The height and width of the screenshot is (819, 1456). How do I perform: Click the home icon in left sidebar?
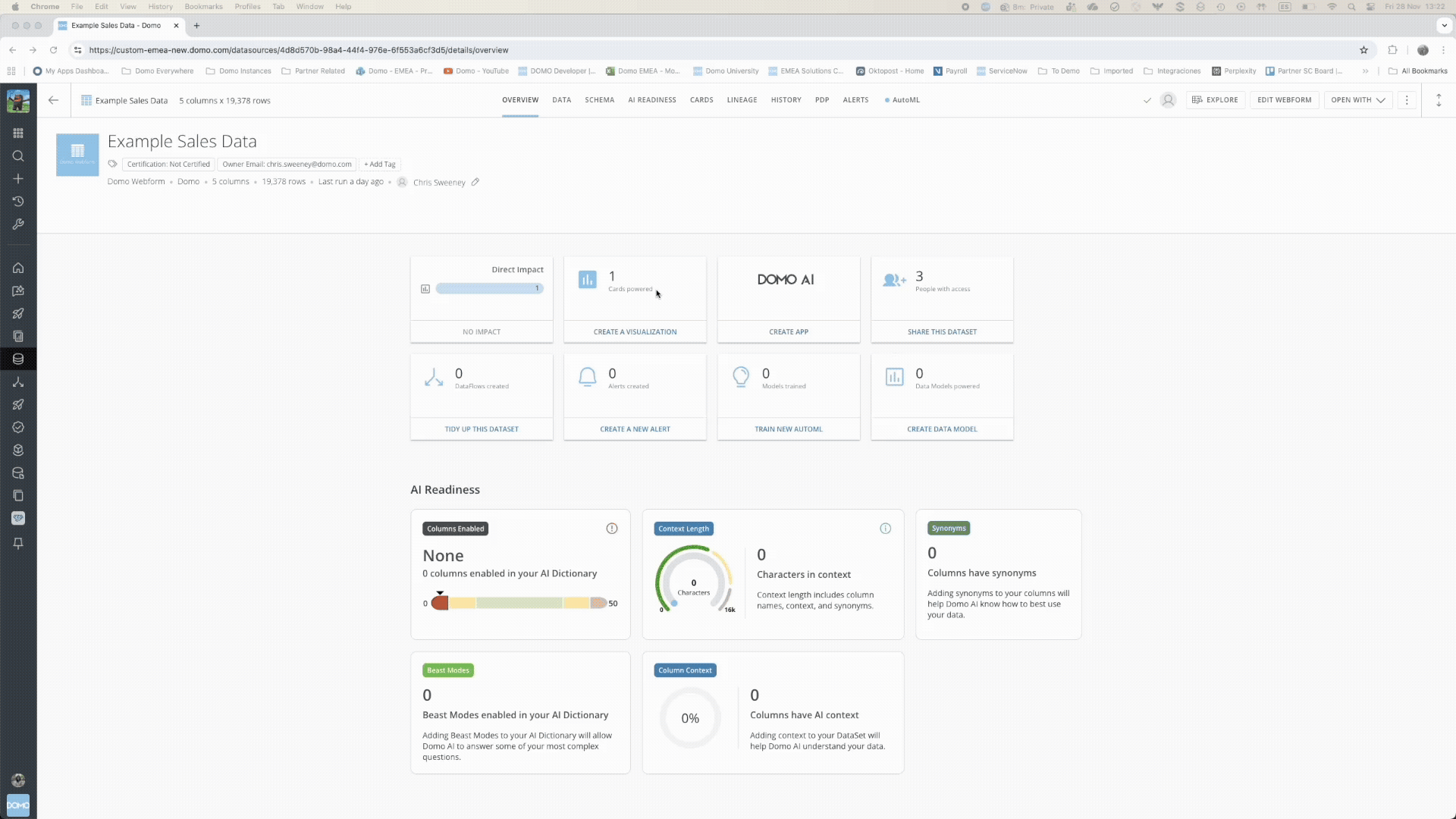pyautogui.click(x=18, y=268)
